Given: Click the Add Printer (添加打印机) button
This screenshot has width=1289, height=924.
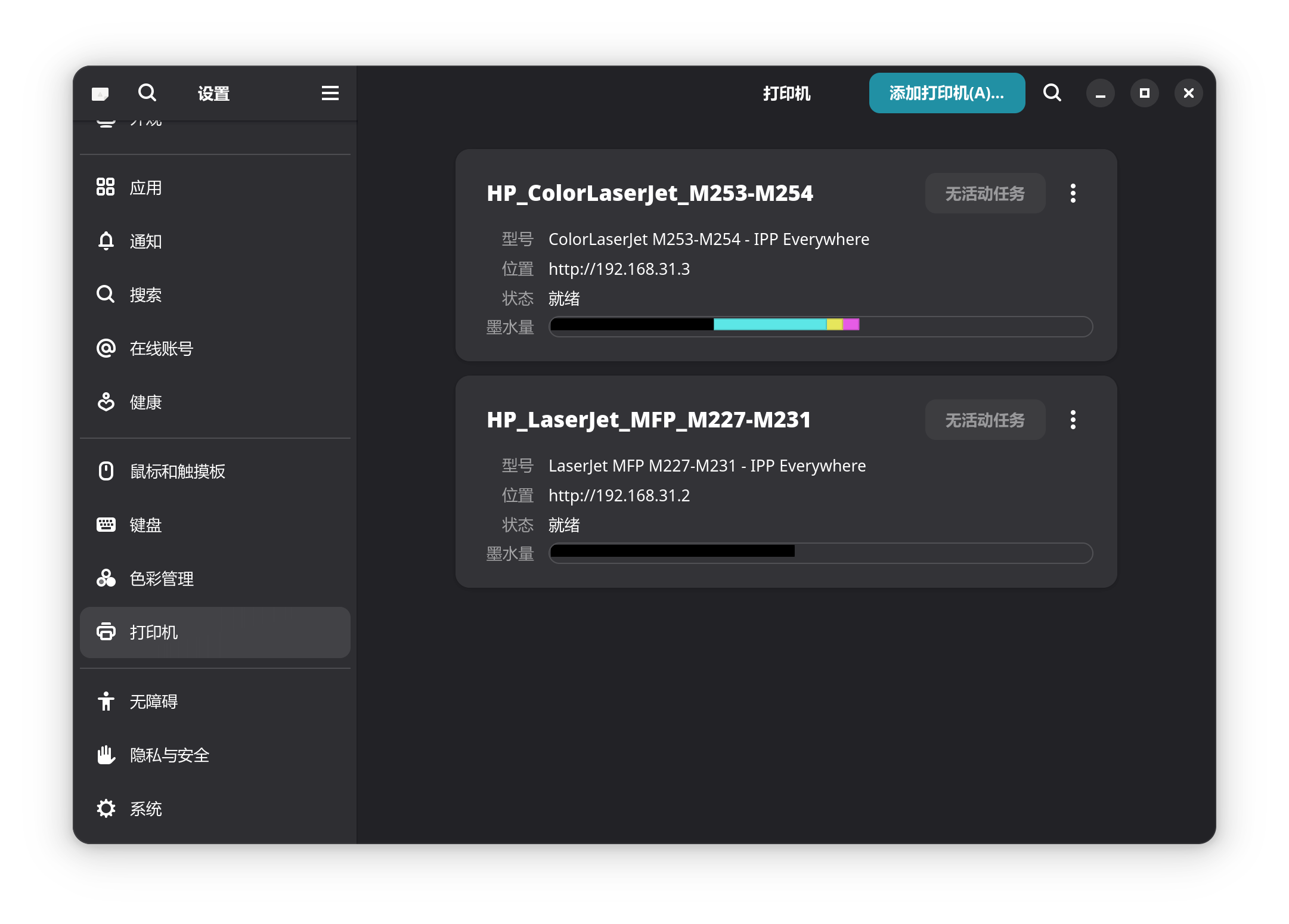Looking at the screenshot, I should click(x=947, y=93).
